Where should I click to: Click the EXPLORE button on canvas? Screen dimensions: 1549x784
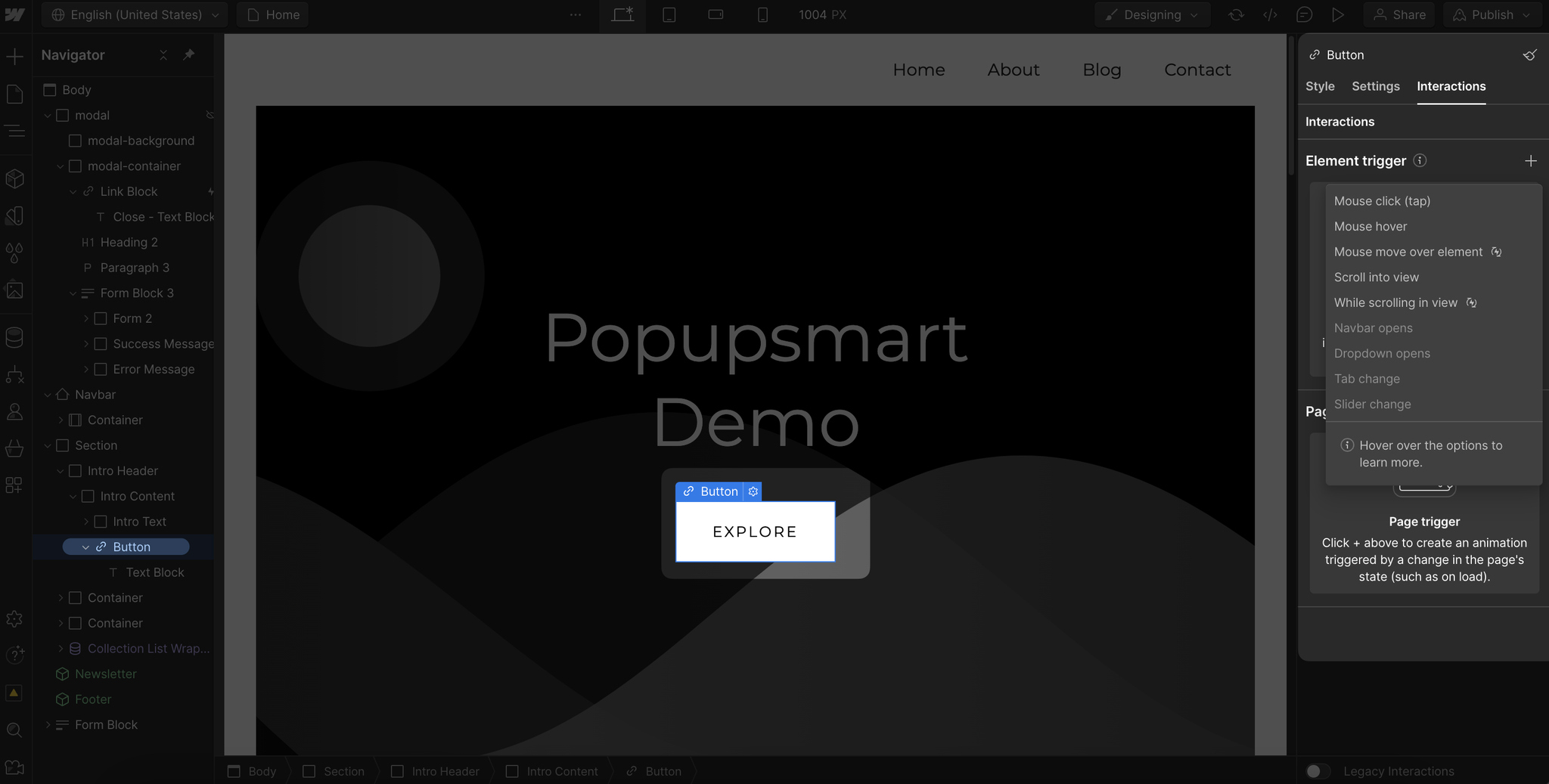[x=756, y=531]
